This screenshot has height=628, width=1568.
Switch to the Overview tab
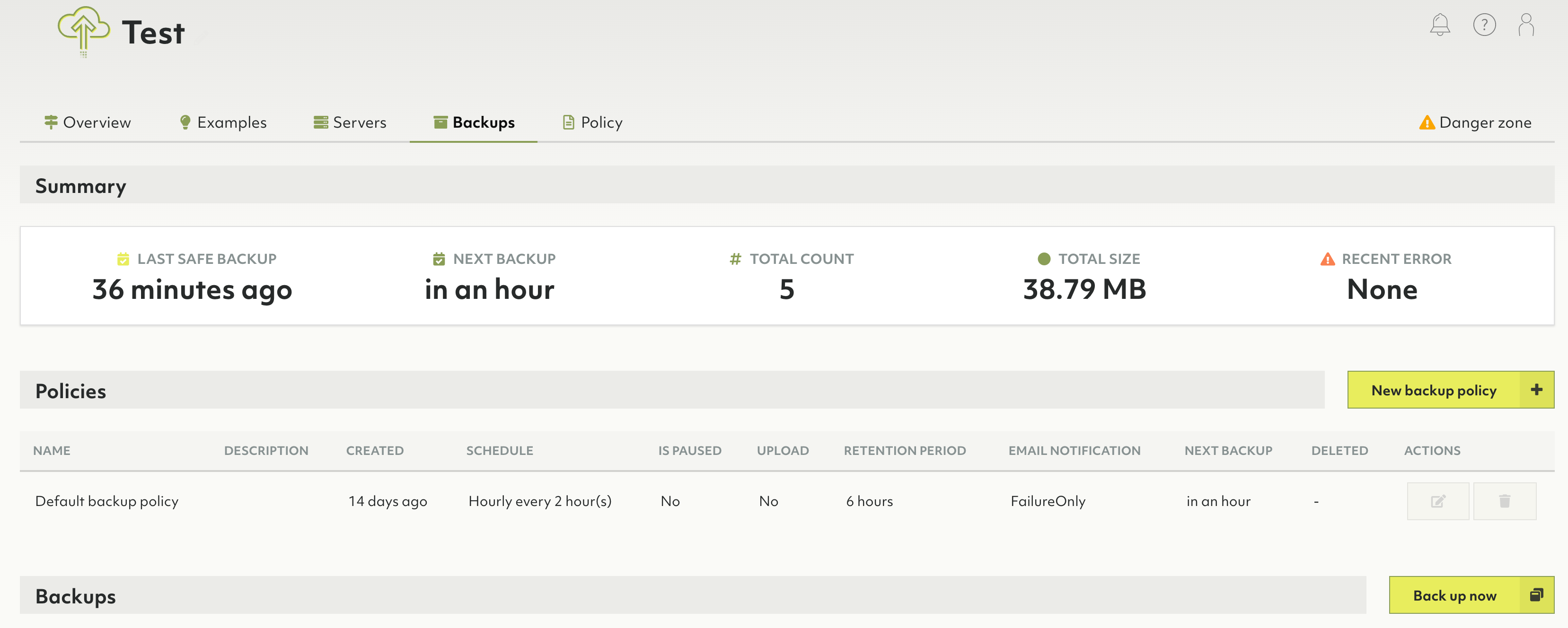[x=88, y=123]
